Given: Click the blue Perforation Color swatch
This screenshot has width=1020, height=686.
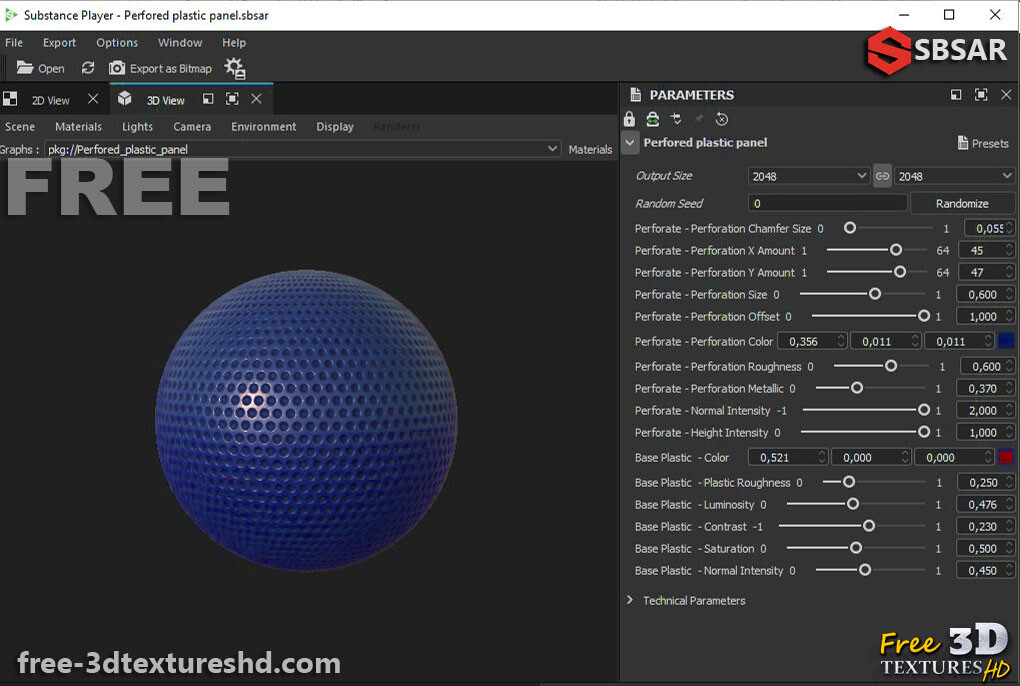Looking at the screenshot, I should 1006,340.
